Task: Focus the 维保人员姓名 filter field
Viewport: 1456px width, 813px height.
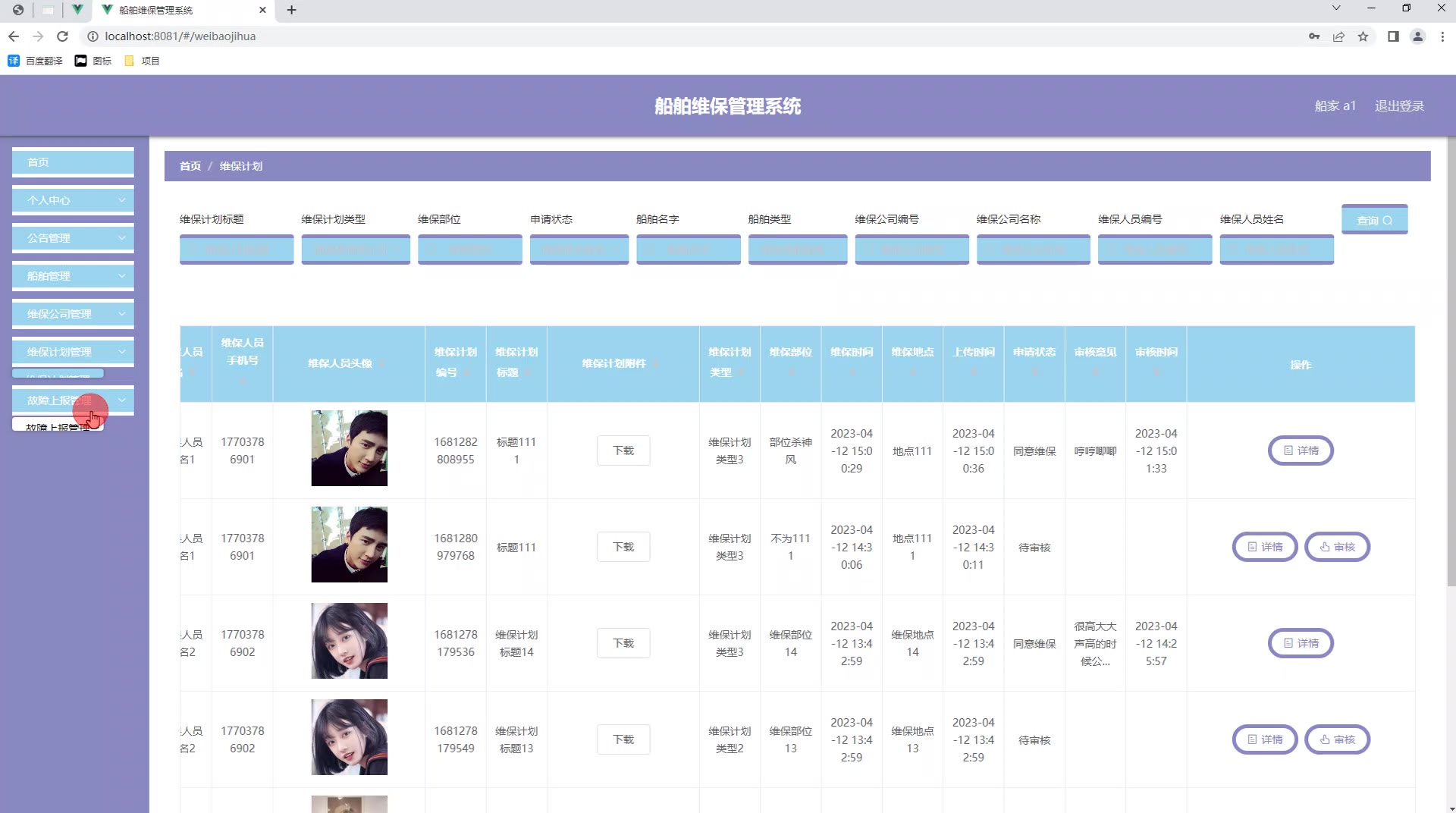Action: tap(1277, 250)
